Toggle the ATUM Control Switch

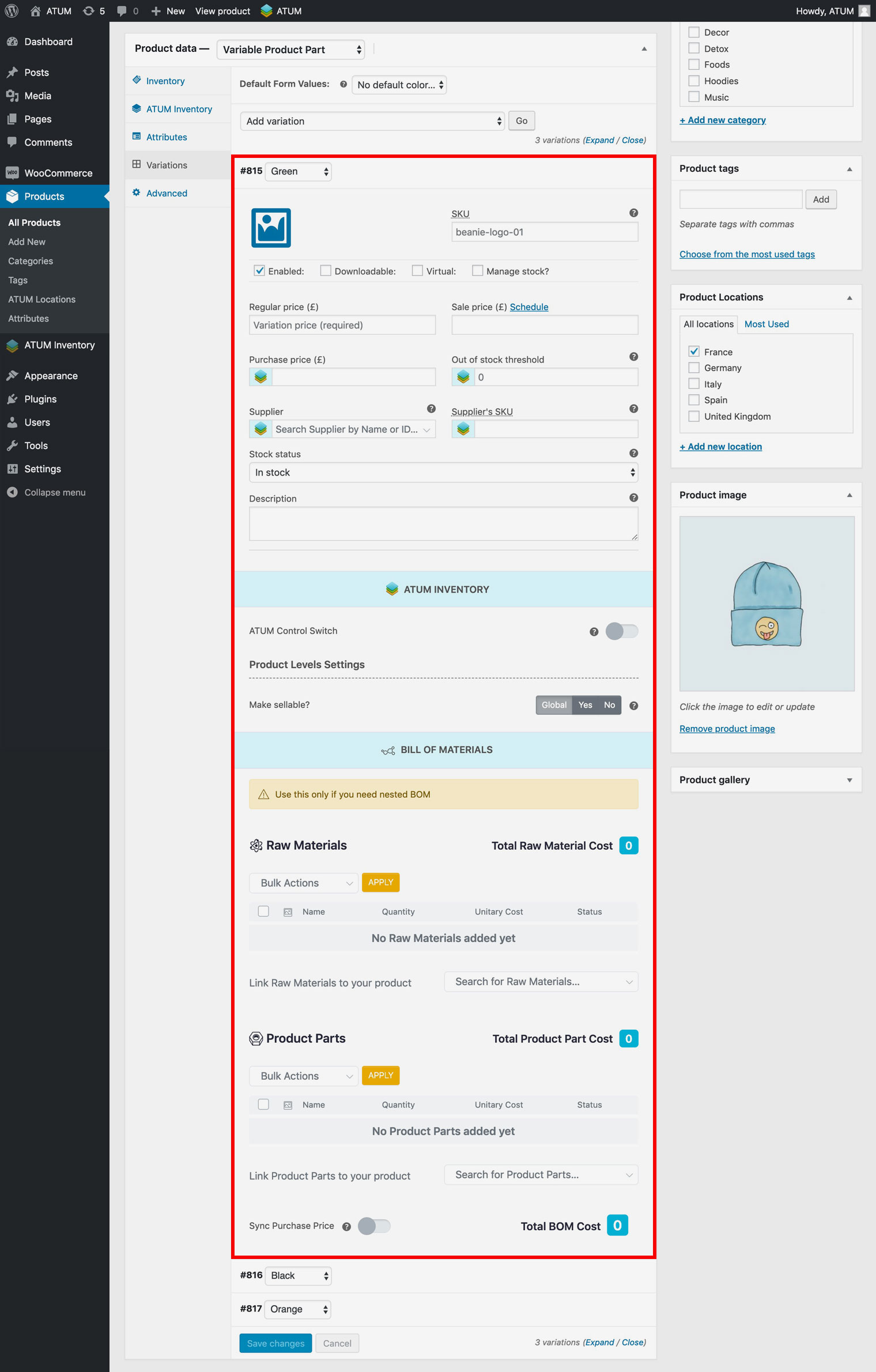pos(622,631)
